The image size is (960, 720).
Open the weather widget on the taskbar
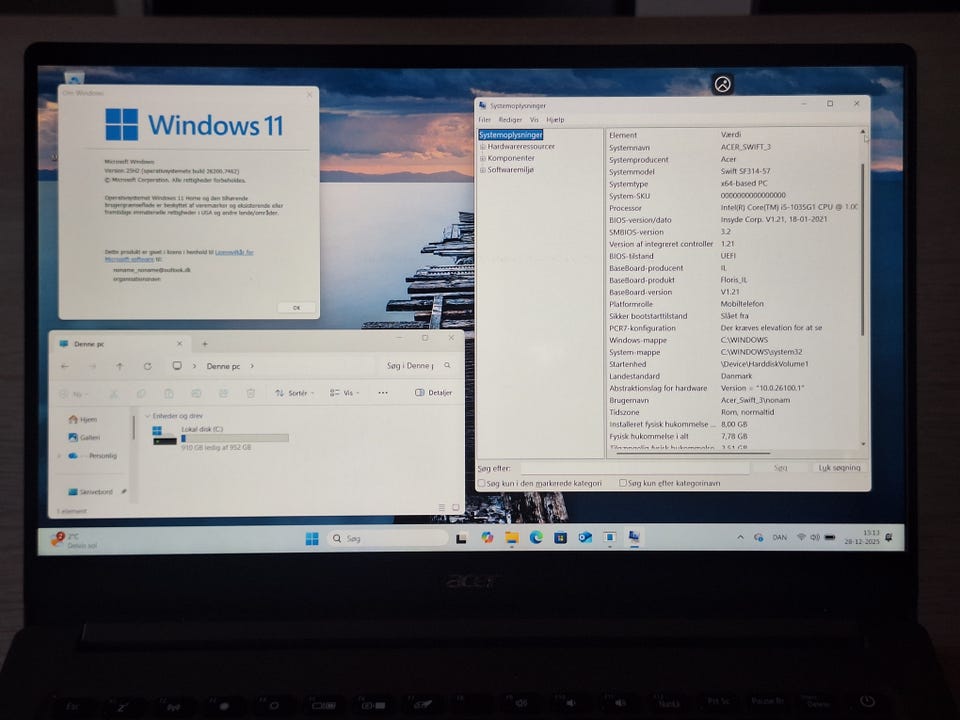(x=74, y=540)
